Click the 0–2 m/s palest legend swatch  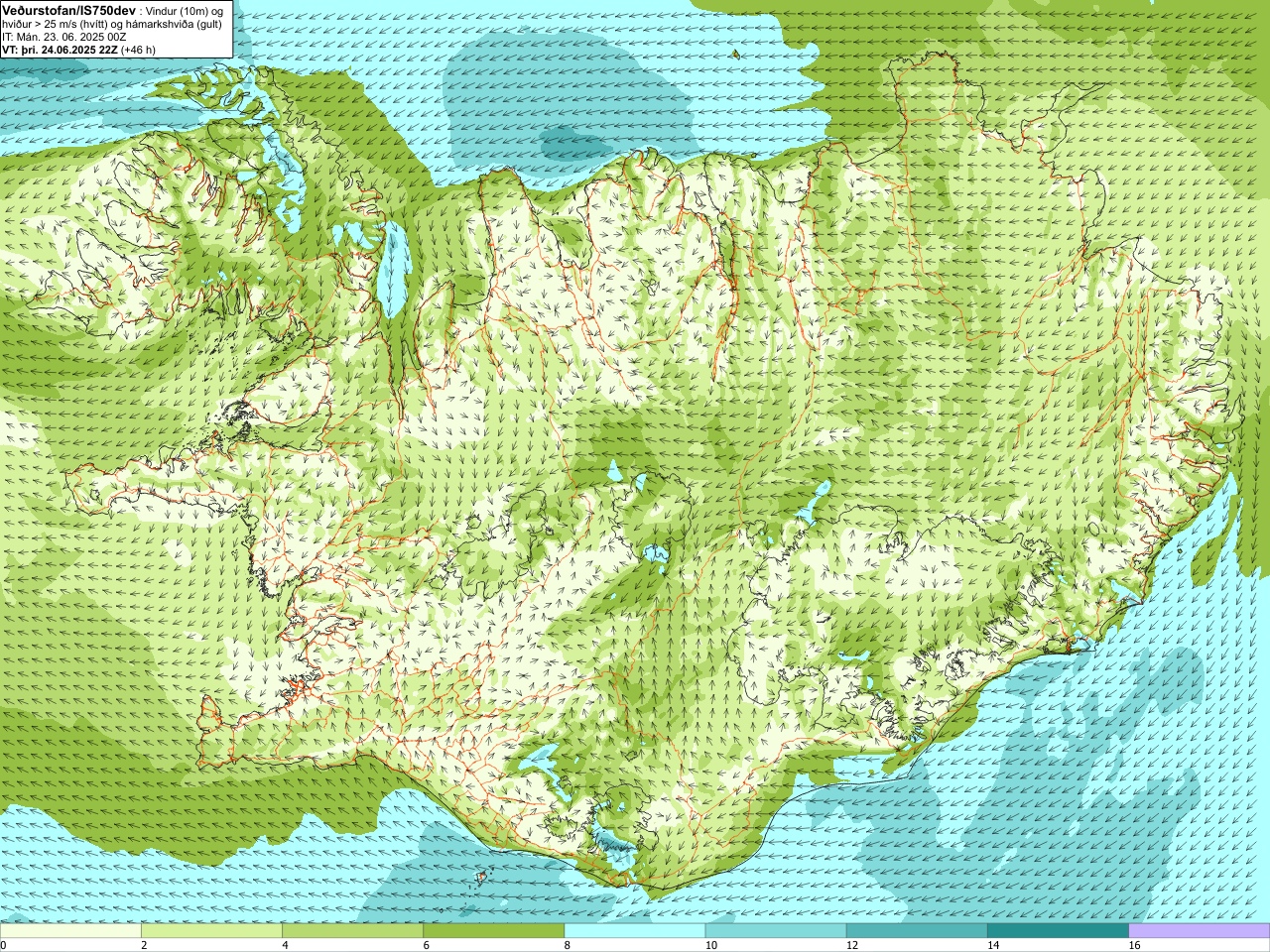point(70,931)
